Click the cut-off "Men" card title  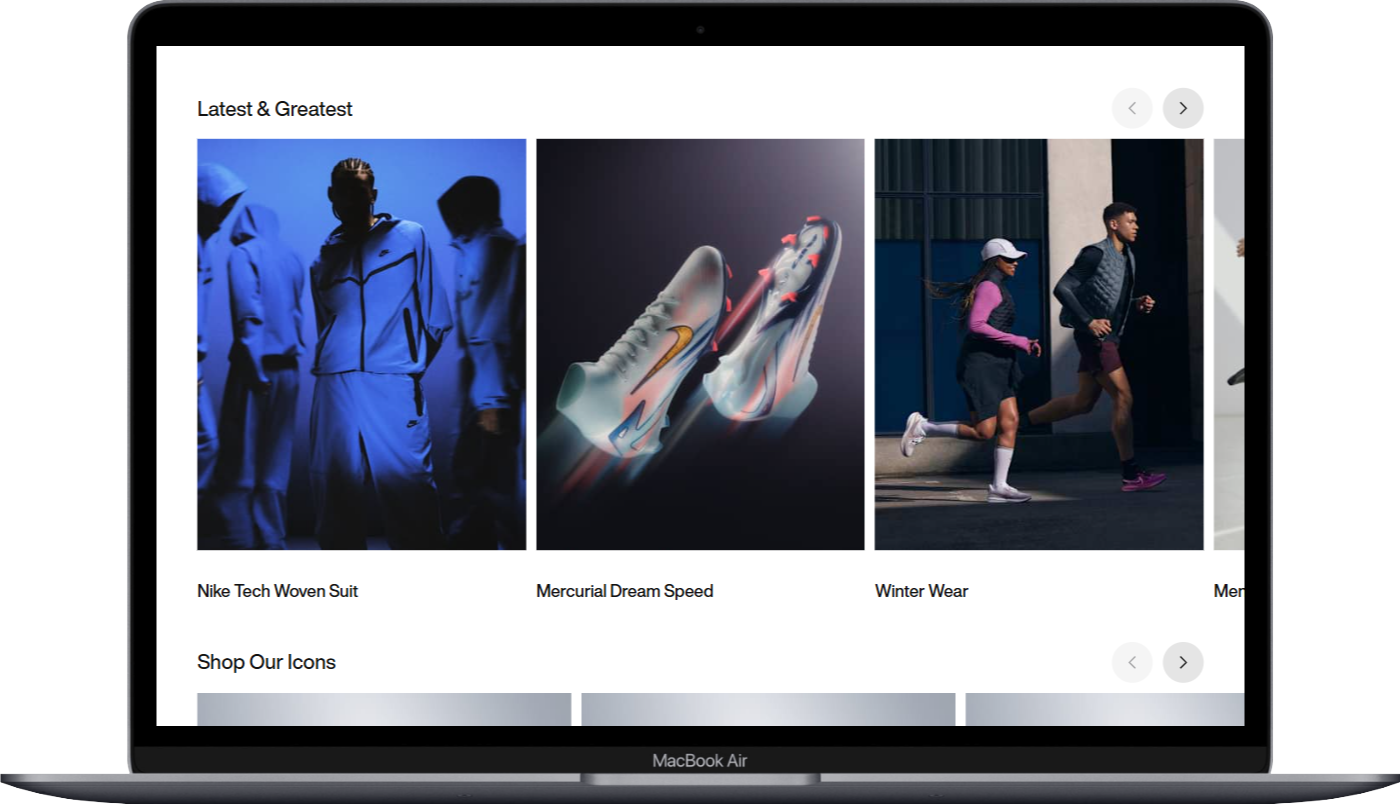click(1229, 591)
